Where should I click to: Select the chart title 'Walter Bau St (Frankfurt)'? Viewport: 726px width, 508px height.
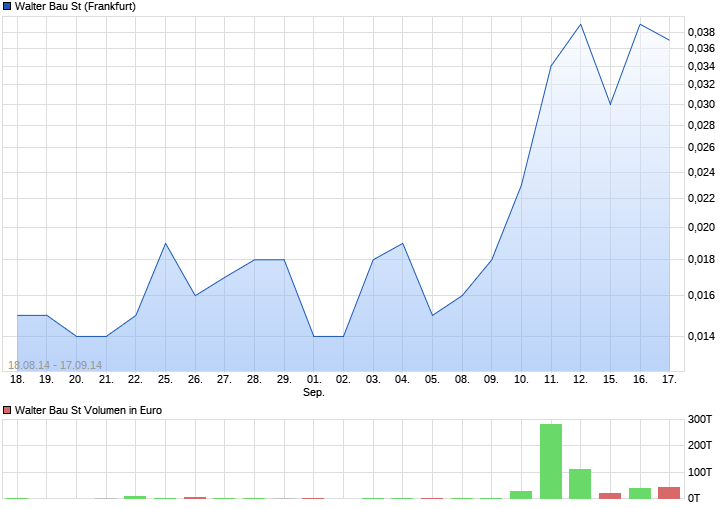[75, 6]
